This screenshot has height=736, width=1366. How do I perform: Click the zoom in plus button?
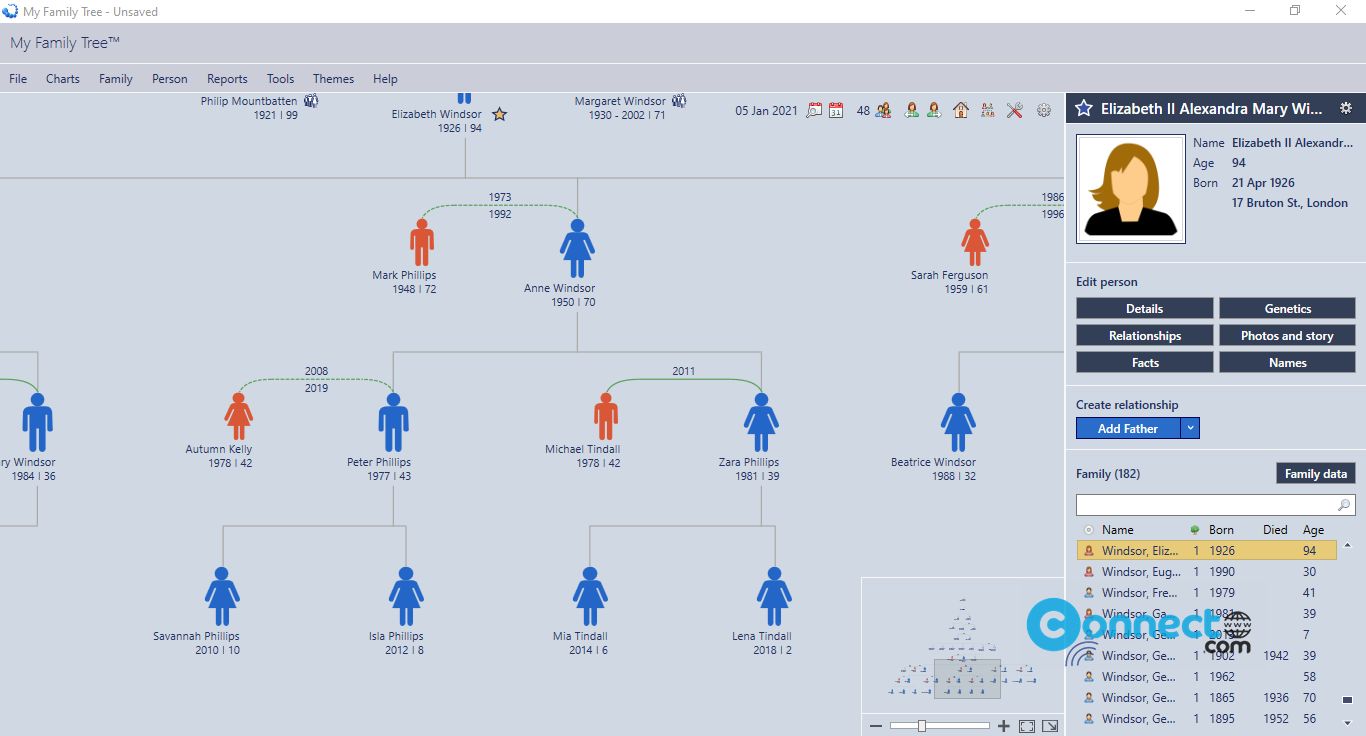coord(1004,726)
